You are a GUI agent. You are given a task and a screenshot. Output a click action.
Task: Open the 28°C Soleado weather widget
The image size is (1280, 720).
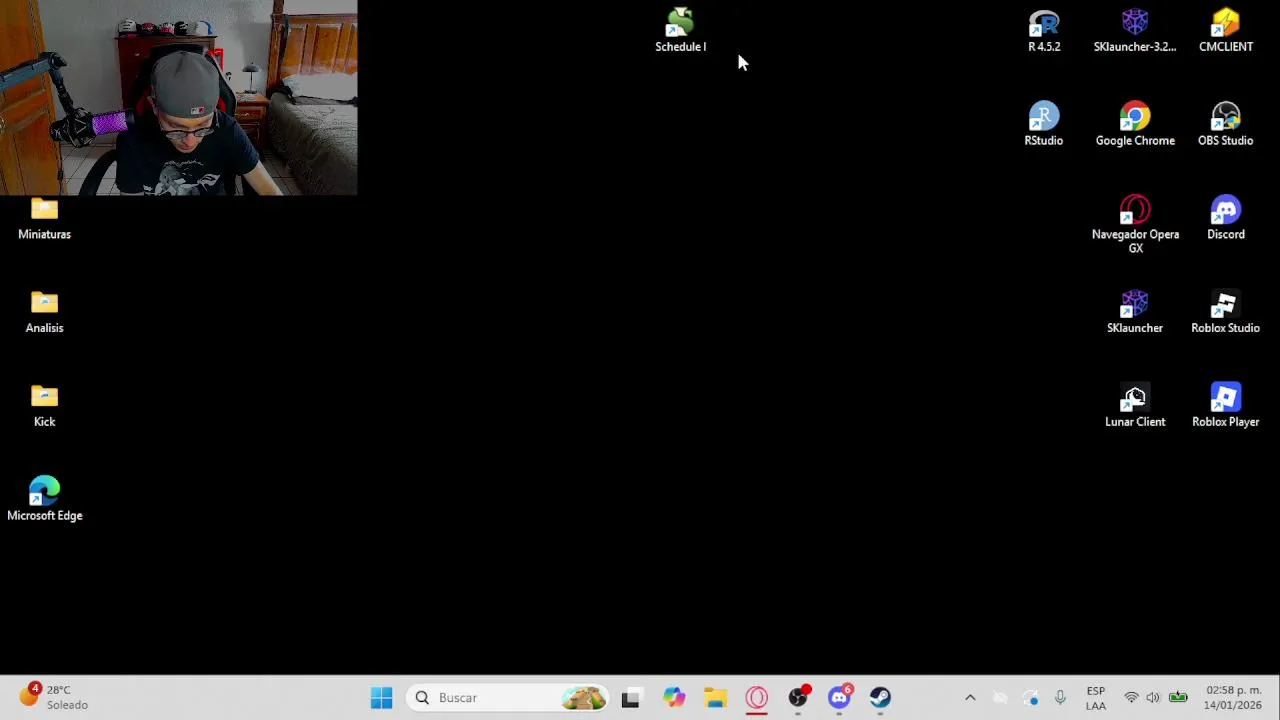coord(54,697)
